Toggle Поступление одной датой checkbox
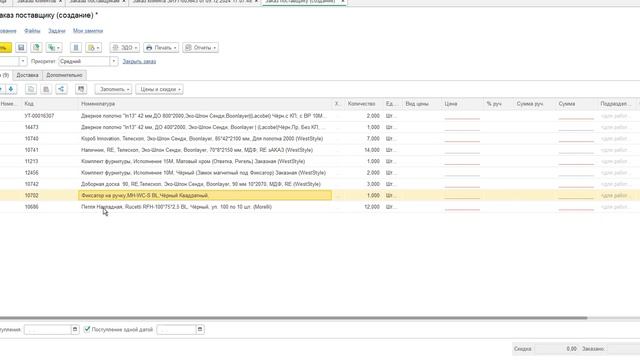The width and height of the screenshot is (640, 360). pos(87,329)
